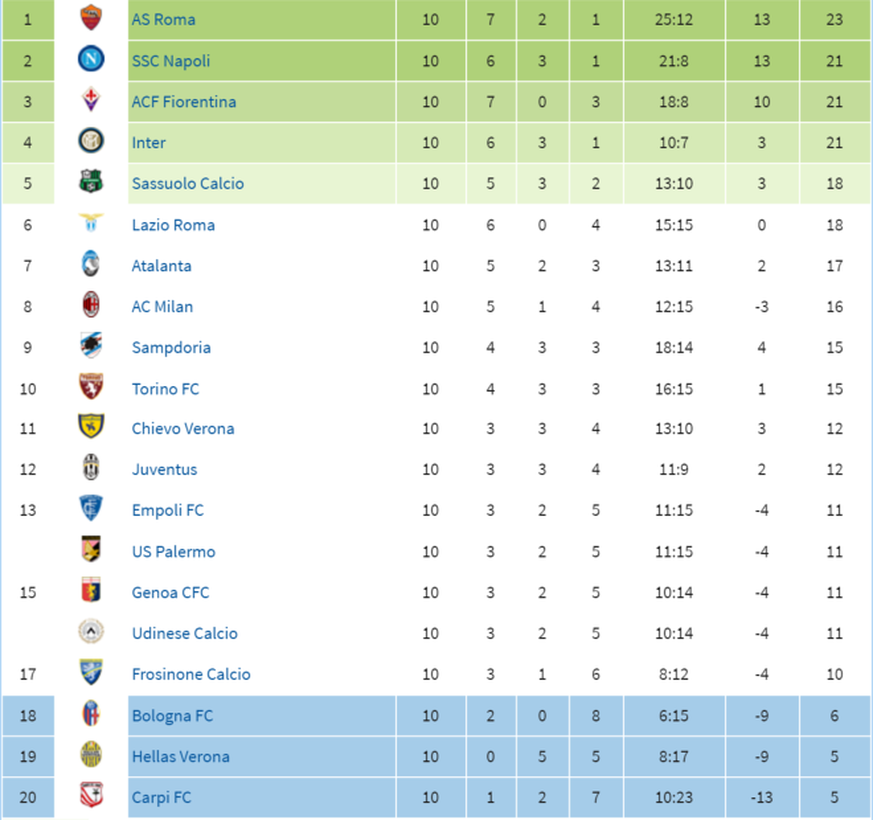Click the ACF Fiorentina crest icon
Screen dimensions: 873x820
pyautogui.click(x=91, y=100)
